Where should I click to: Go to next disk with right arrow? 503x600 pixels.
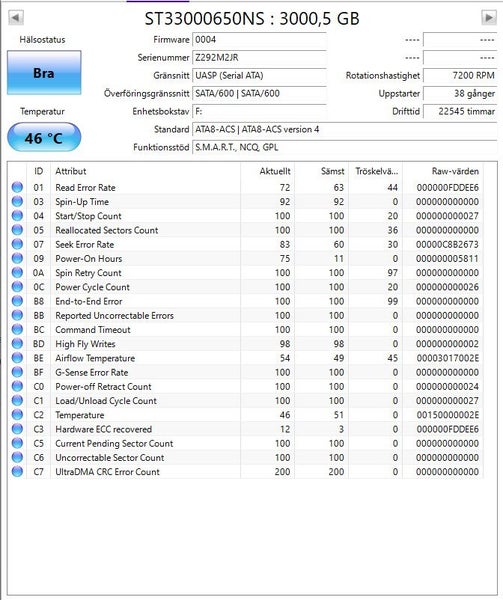(x=488, y=18)
